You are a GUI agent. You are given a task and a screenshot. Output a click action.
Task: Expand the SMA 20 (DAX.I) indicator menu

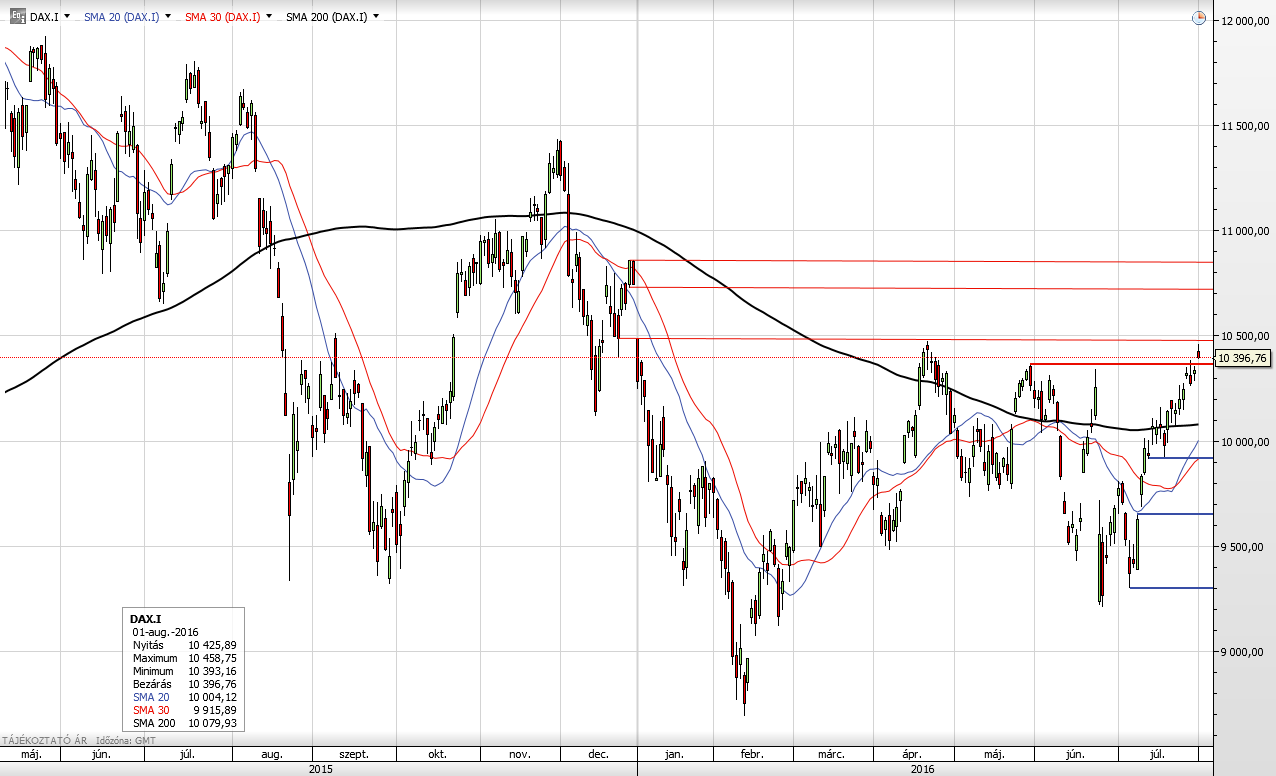pos(167,17)
